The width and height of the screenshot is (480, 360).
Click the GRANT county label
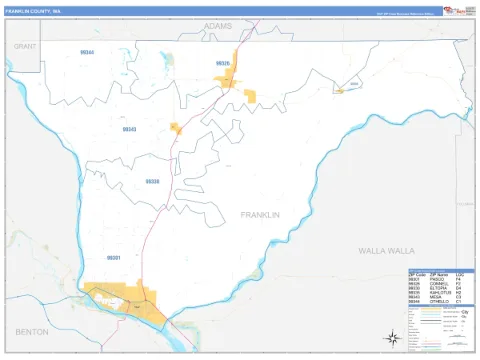pos(25,46)
